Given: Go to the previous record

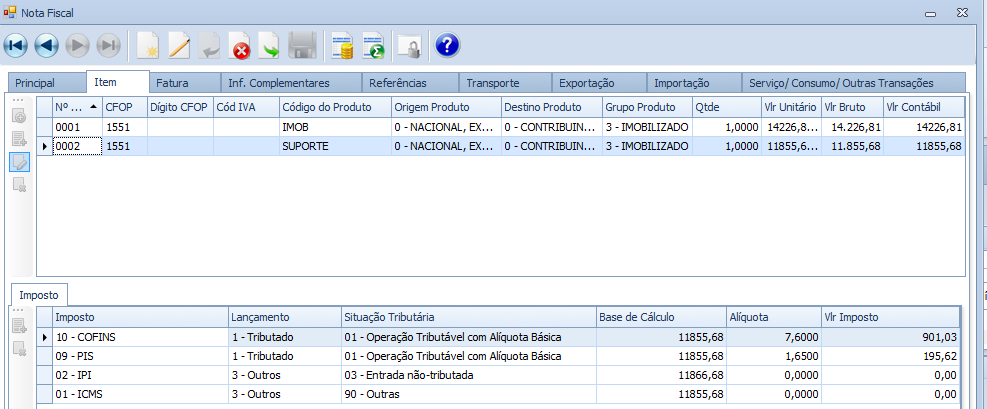Looking at the screenshot, I should [x=47, y=45].
